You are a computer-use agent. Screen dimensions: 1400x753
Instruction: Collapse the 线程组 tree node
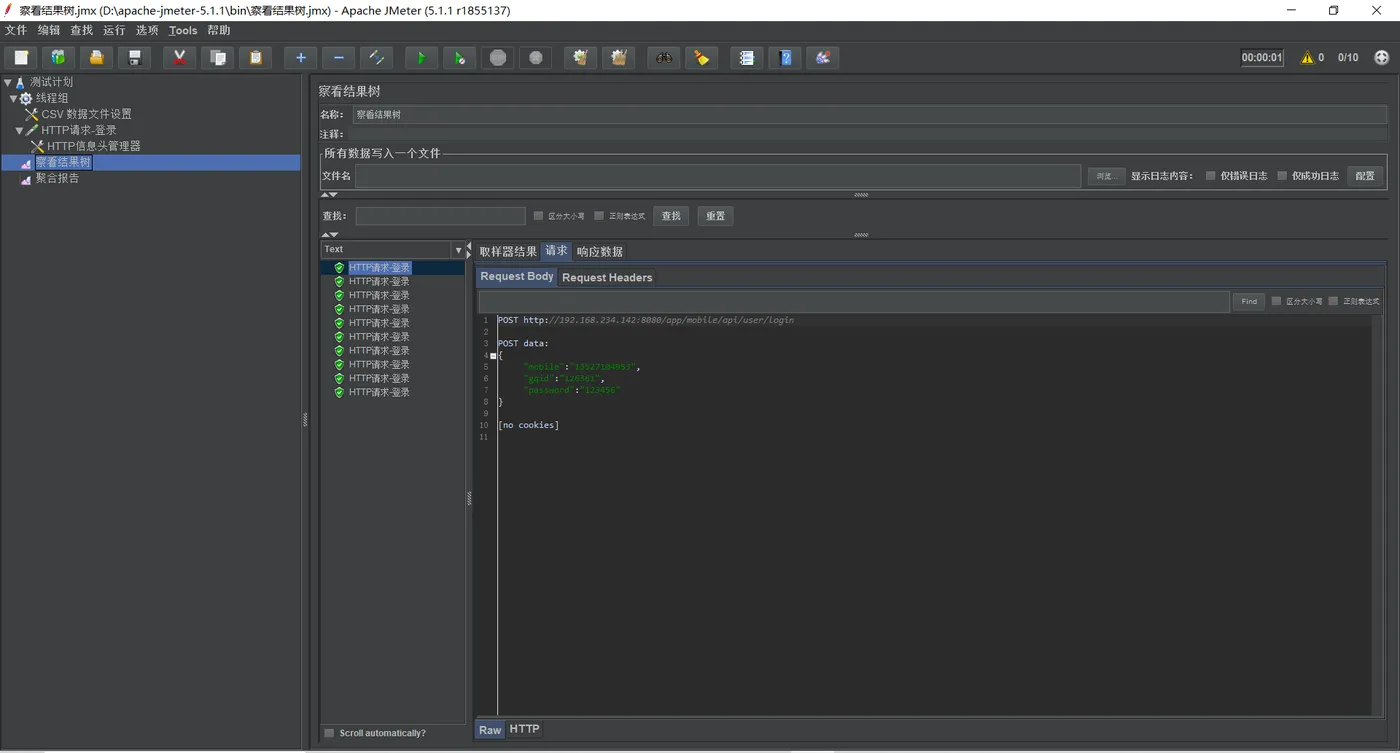click(14, 99)
